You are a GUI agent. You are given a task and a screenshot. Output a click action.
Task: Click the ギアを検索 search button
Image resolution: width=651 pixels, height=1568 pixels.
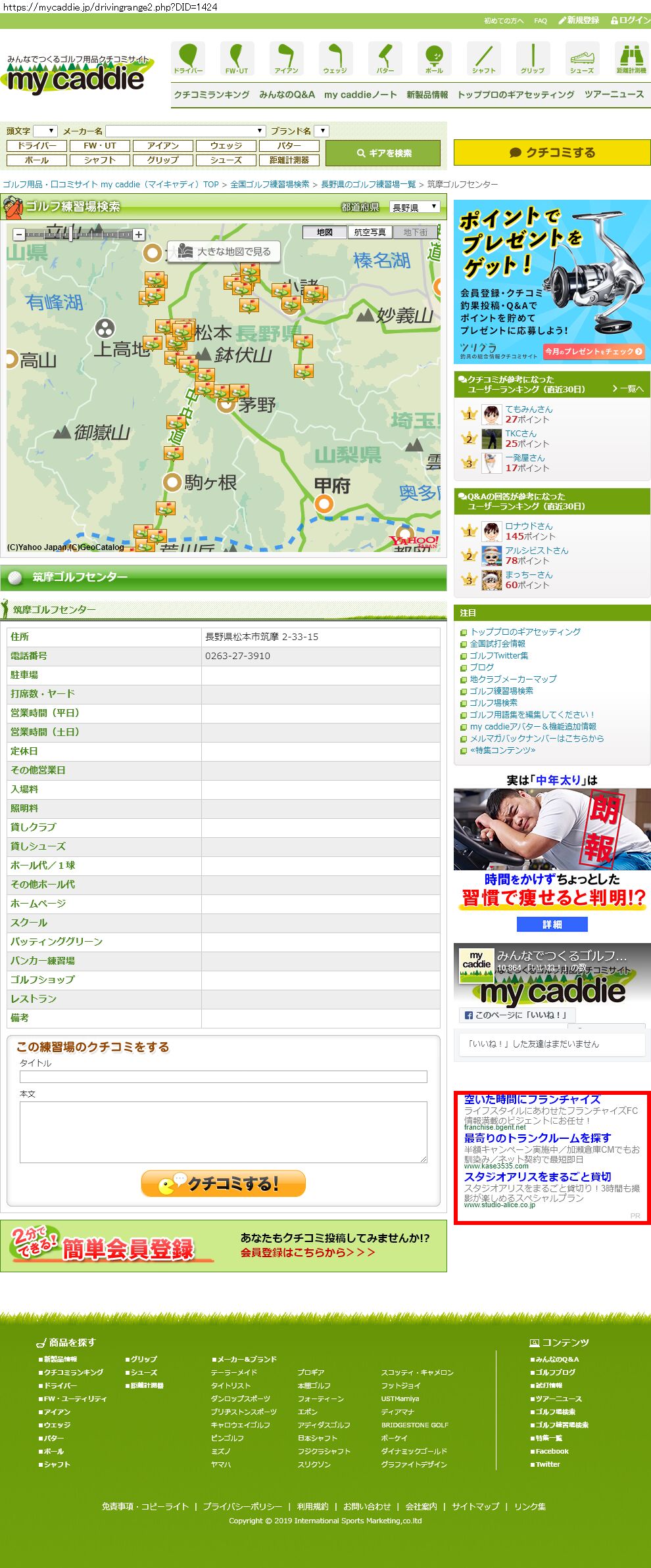383,153
